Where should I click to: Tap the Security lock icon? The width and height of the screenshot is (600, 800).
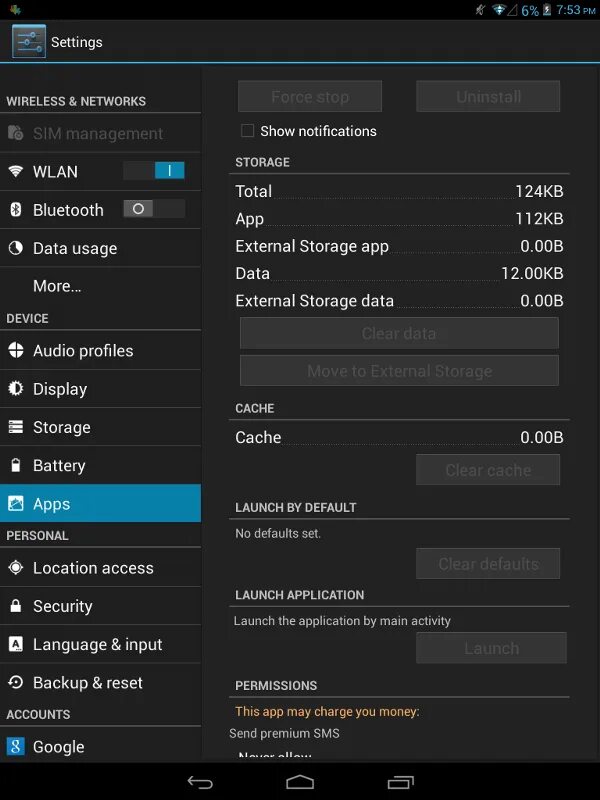point(16,606)
